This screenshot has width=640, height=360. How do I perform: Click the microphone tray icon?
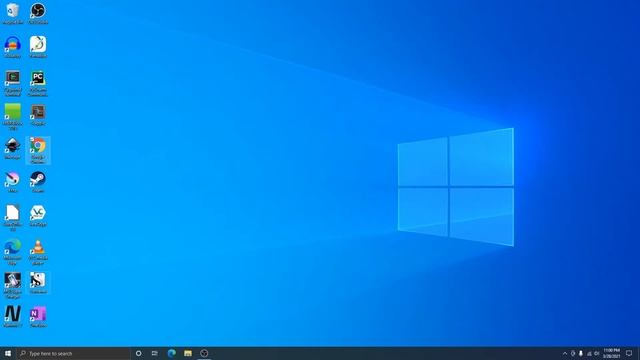(581, 353)
